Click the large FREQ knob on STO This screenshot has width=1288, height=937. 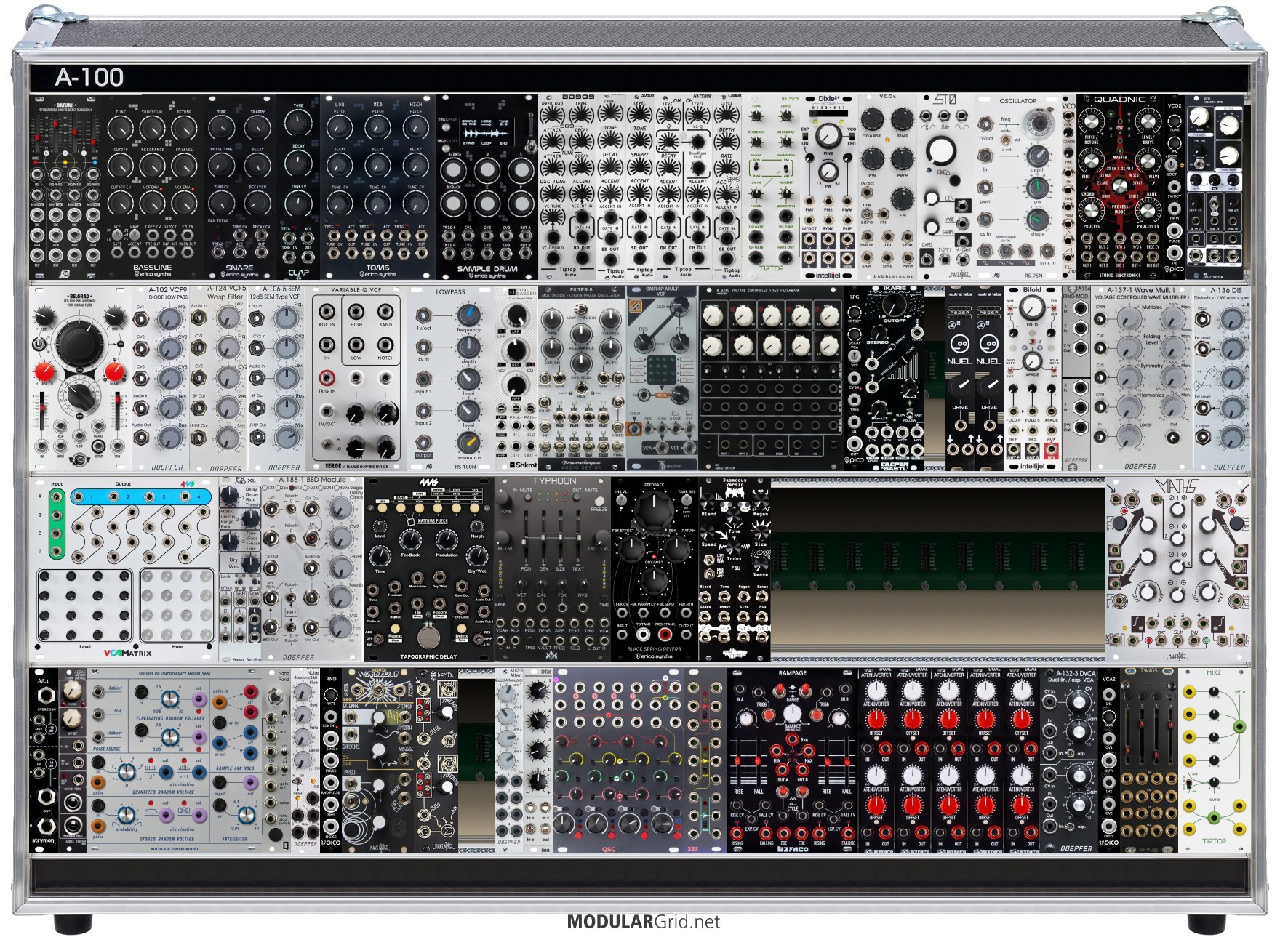point(941,150)
